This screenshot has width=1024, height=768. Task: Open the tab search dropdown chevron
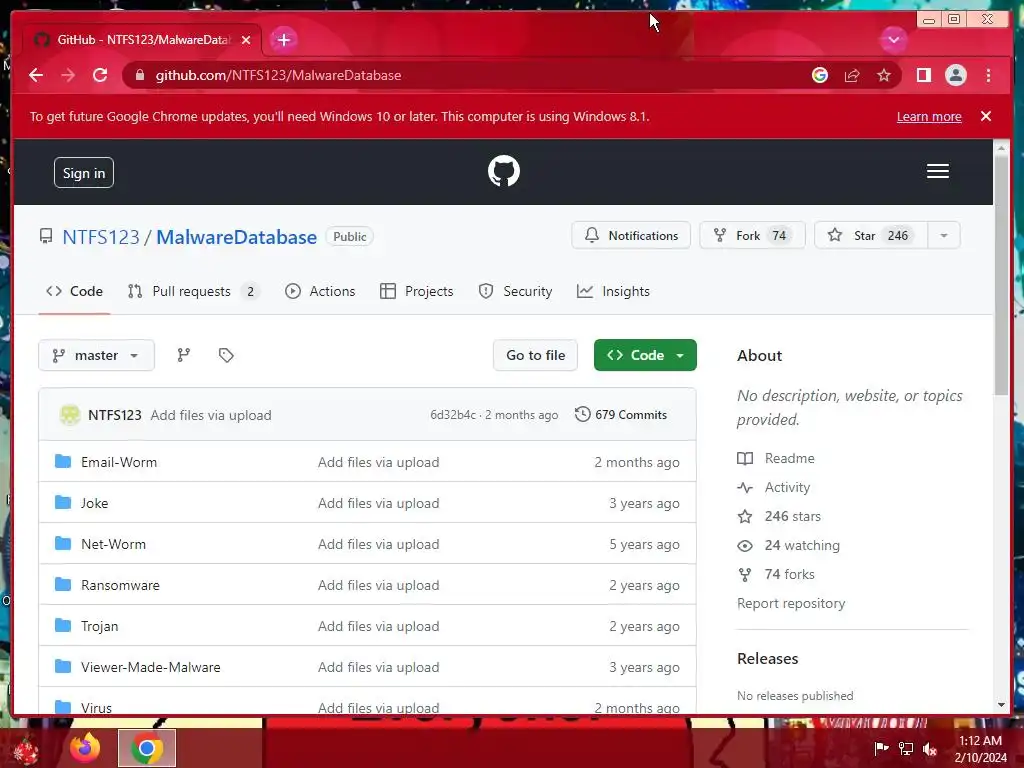(893, 40)
